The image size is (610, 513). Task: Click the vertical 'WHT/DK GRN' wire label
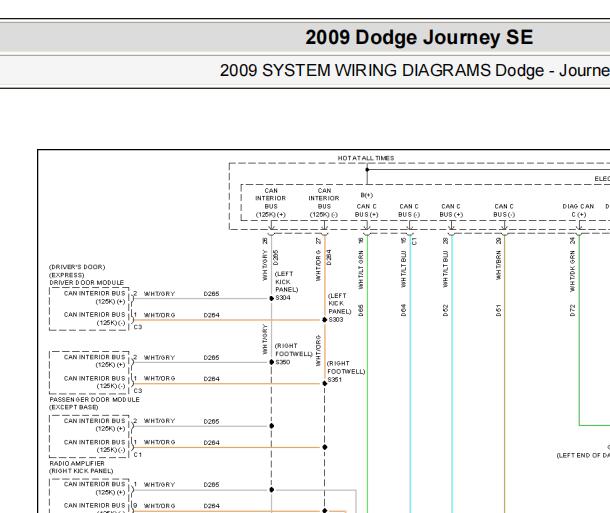click(572, 271)
